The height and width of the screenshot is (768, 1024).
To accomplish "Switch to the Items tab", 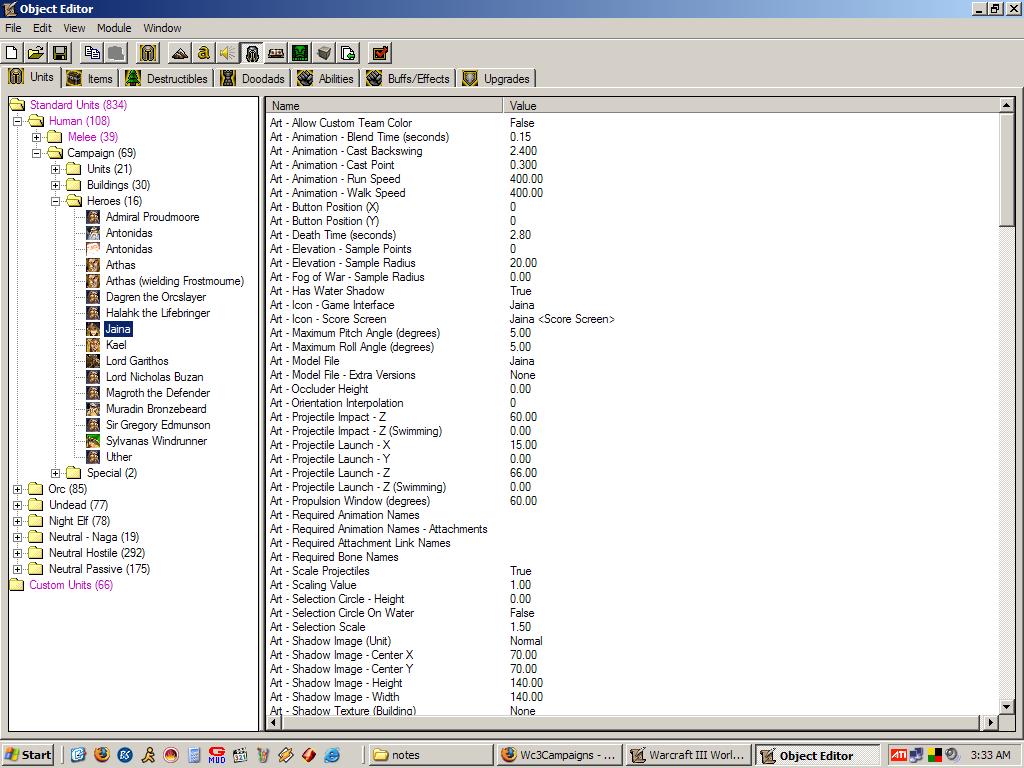I will pos(91,78).
